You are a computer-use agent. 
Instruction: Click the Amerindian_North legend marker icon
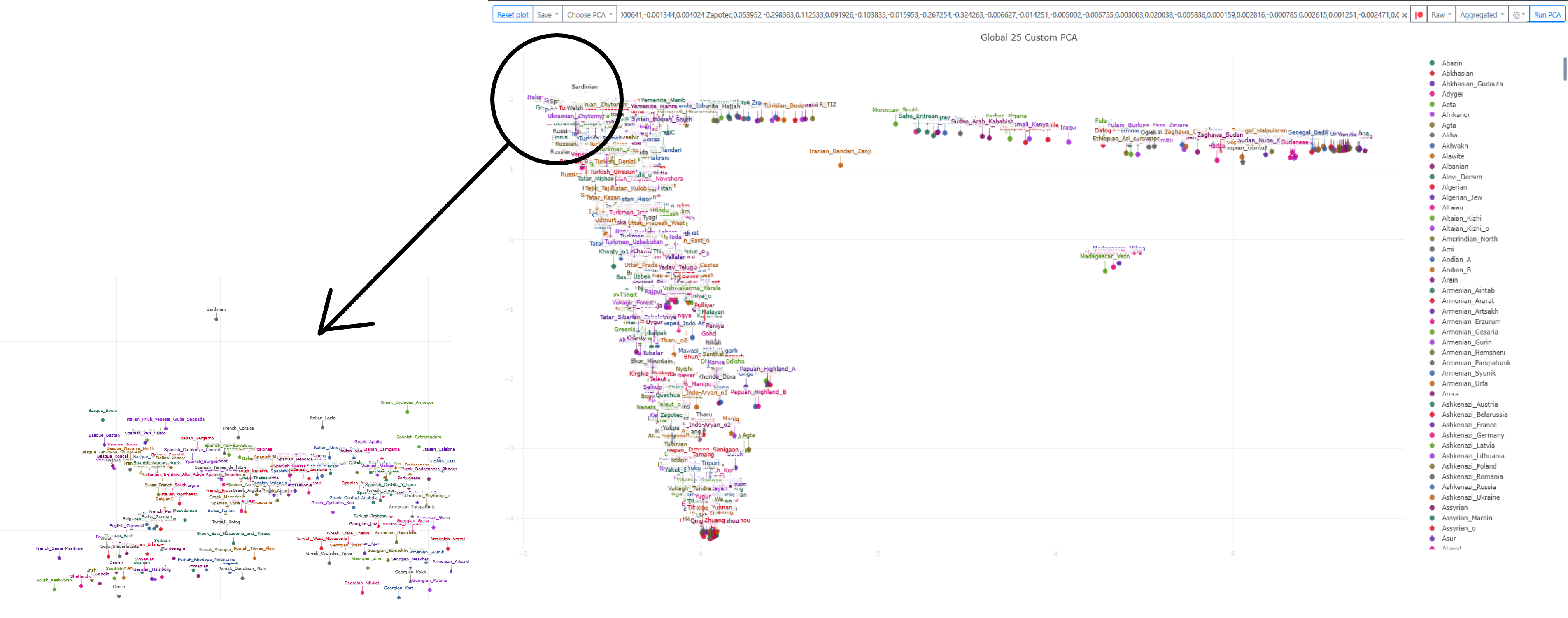pos(1432,239)
